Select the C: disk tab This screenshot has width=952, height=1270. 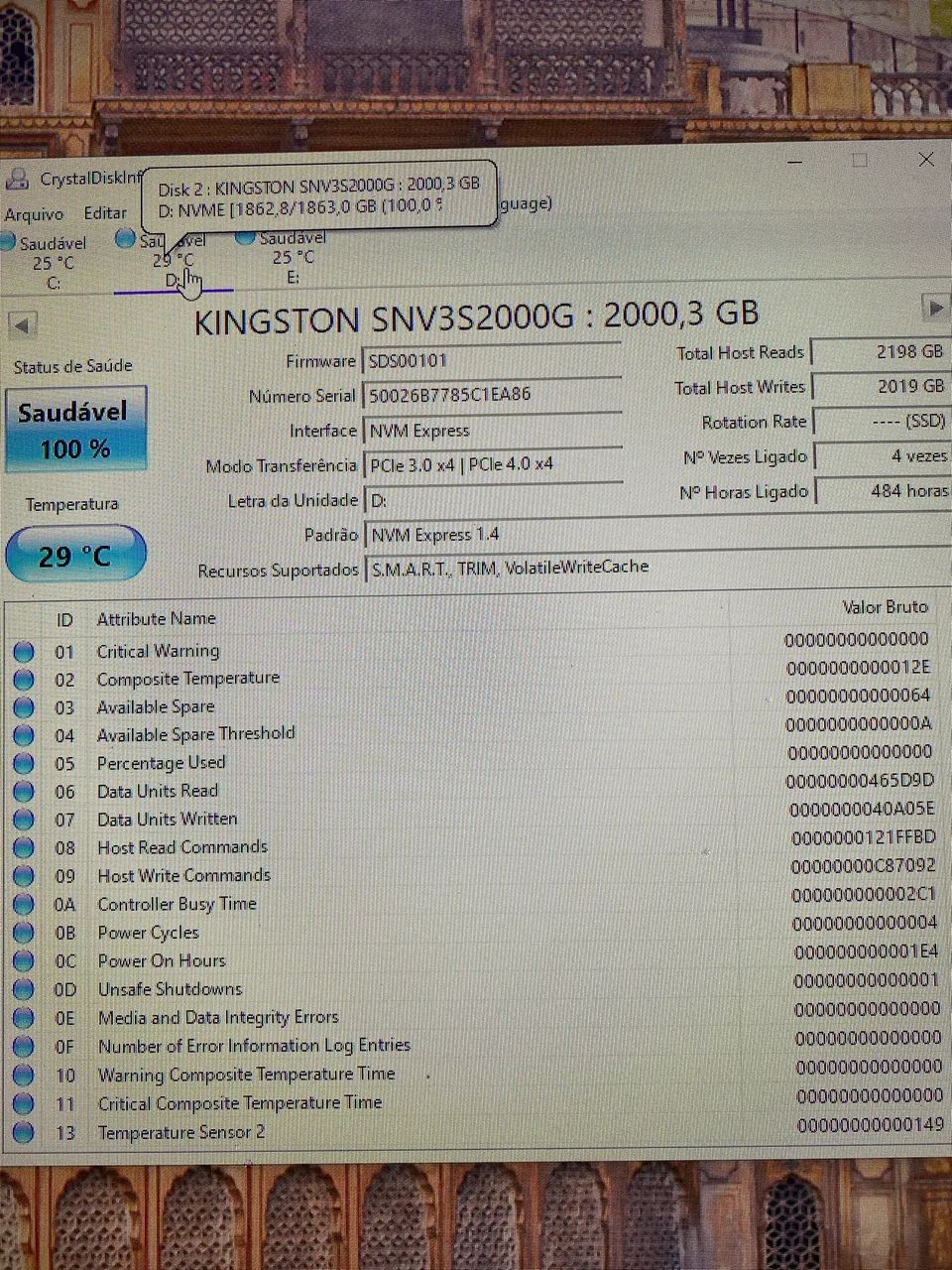pos(47,262)
